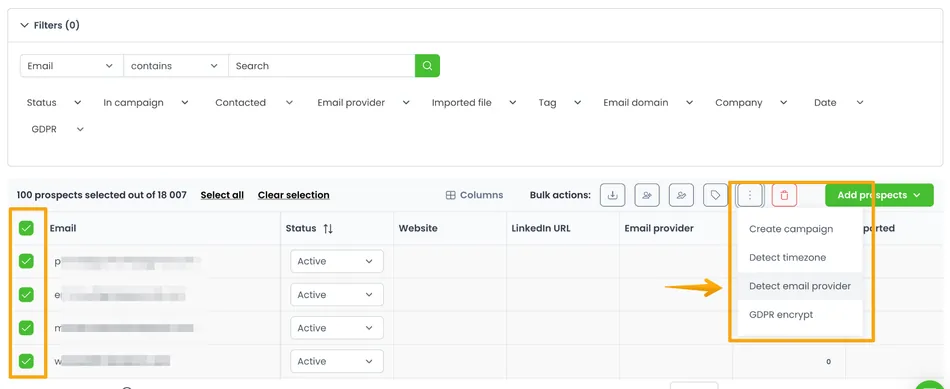Expand the Status filter dropdown
The height and width of the screenshot is (389, 950).
click(54, 102)
